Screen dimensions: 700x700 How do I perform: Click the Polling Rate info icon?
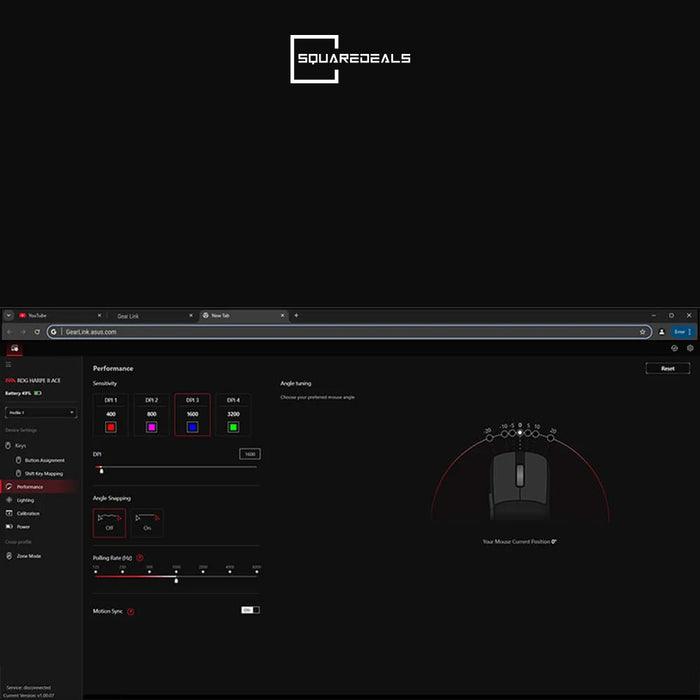(x=140, y=558)
